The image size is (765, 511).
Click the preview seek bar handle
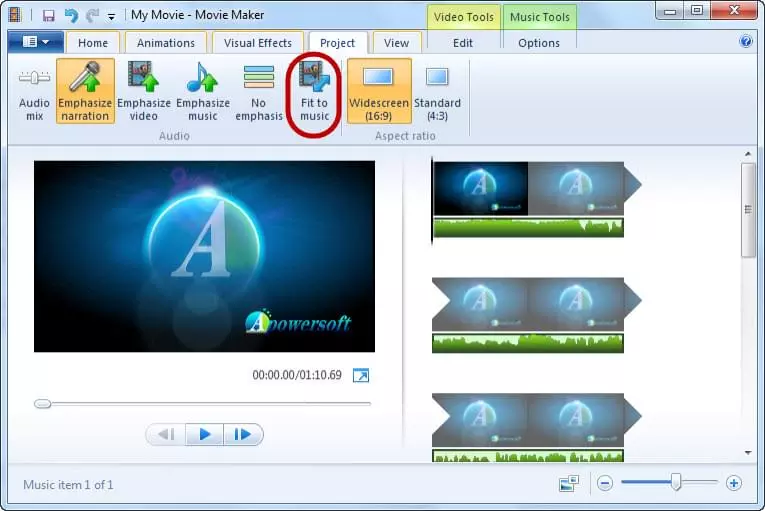tap(42, 404)
